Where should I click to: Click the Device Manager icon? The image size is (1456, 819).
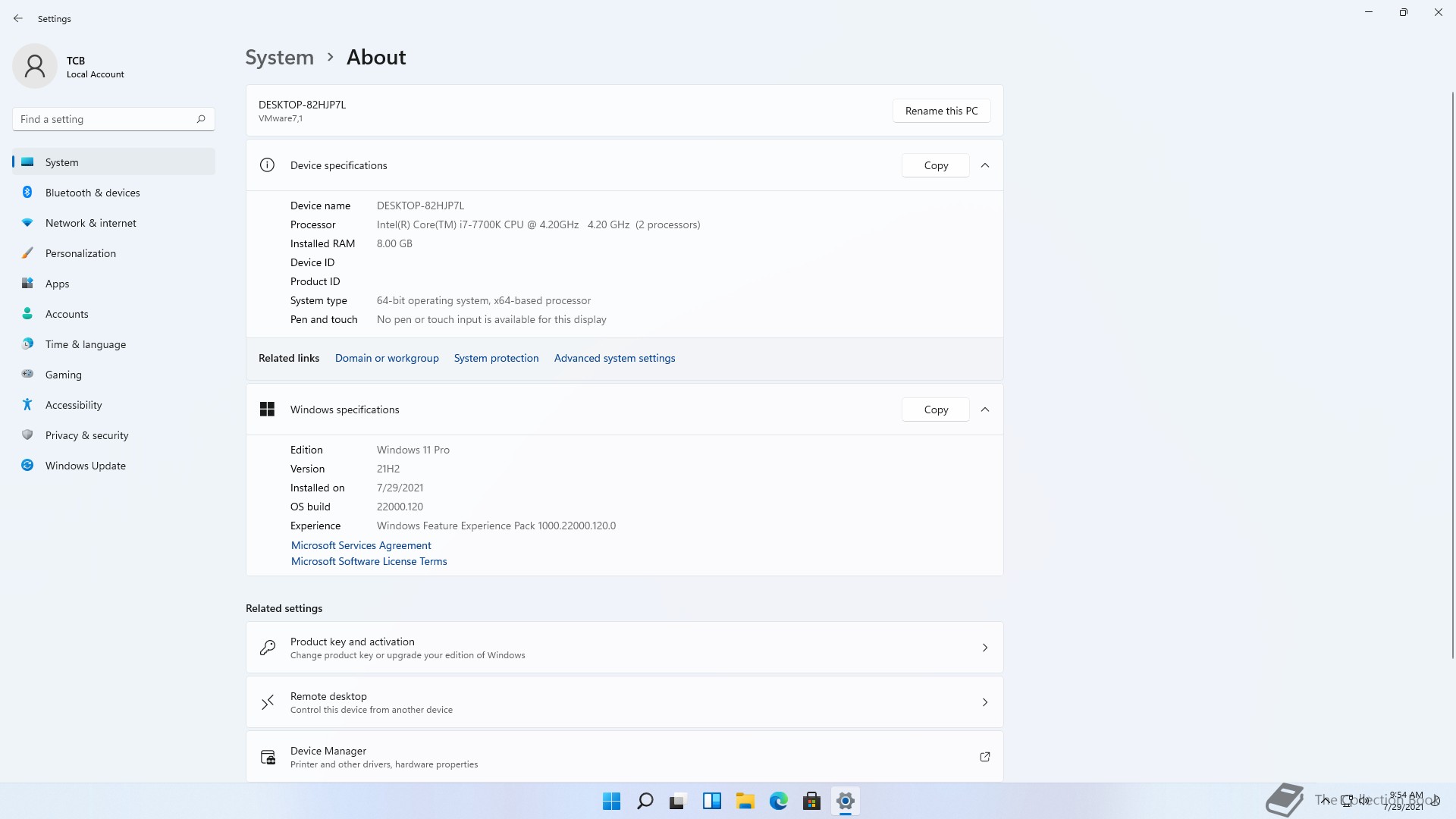[268, 757]
